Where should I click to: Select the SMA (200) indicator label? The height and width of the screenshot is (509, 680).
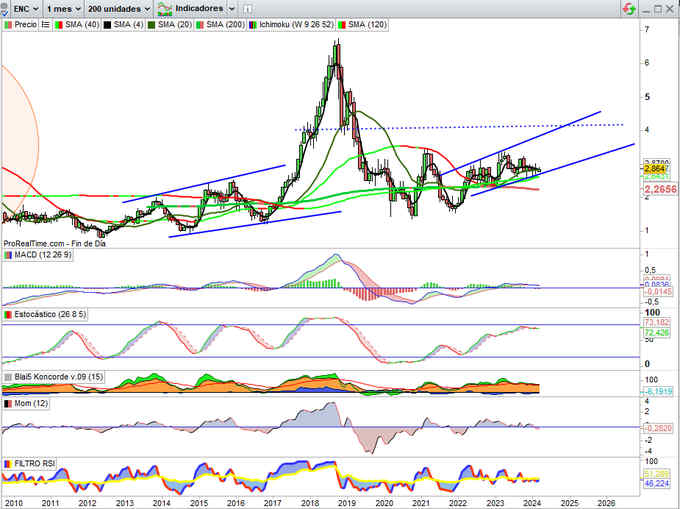tap(224, 22)
